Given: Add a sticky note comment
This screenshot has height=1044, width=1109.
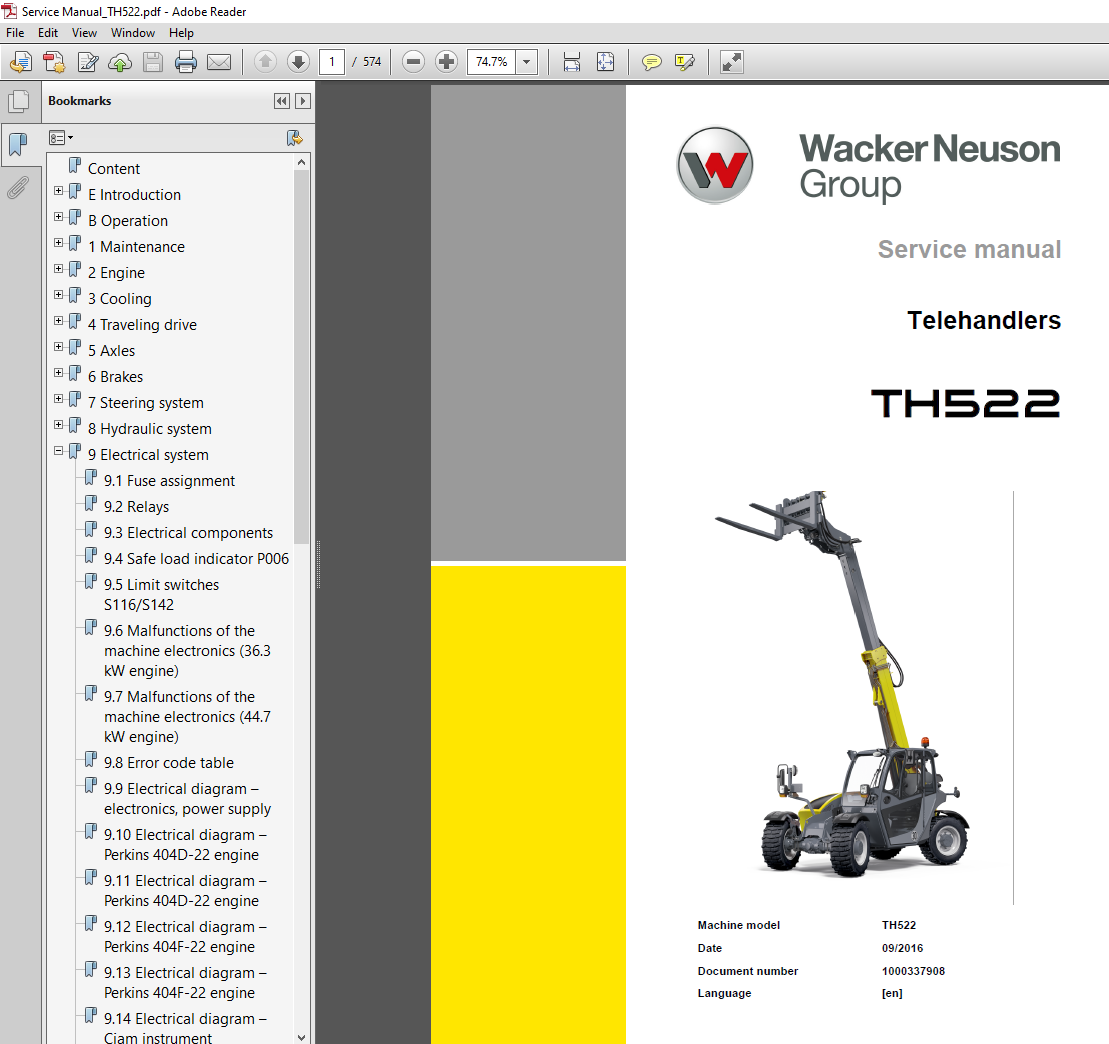Looking at the screenshot, I should [651, 62].
